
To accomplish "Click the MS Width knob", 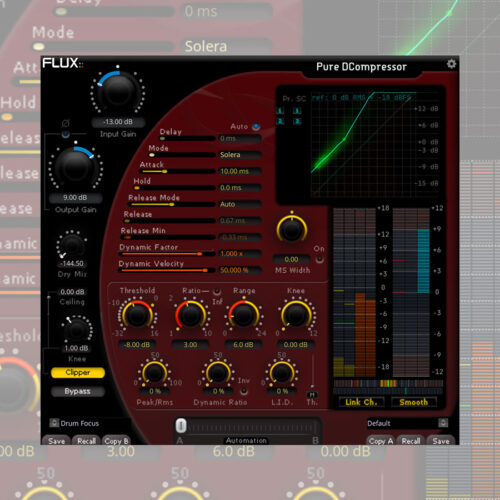I will click(x=292, y=229).
